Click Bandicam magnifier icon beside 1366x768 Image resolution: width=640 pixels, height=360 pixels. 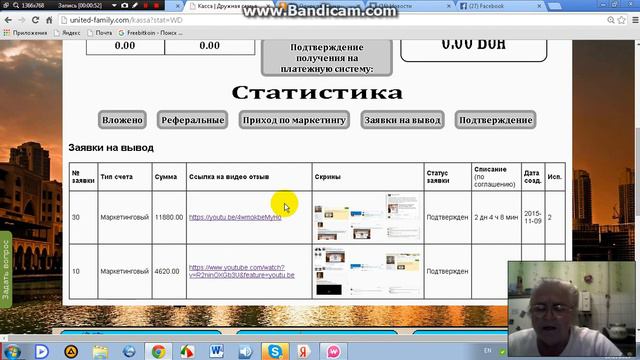tap(16, 6)
